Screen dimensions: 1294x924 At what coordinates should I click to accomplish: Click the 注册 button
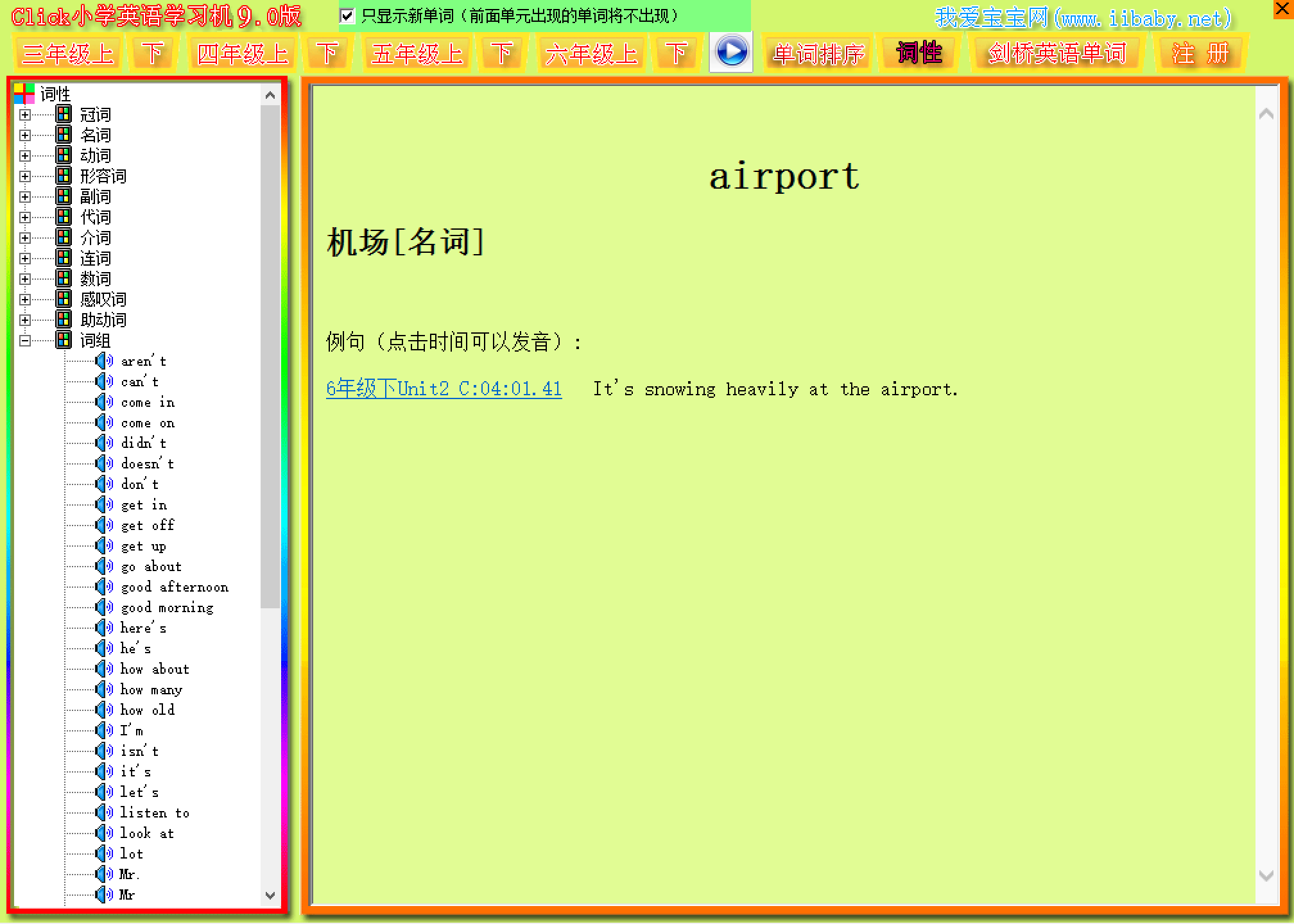click(1200, 53)
